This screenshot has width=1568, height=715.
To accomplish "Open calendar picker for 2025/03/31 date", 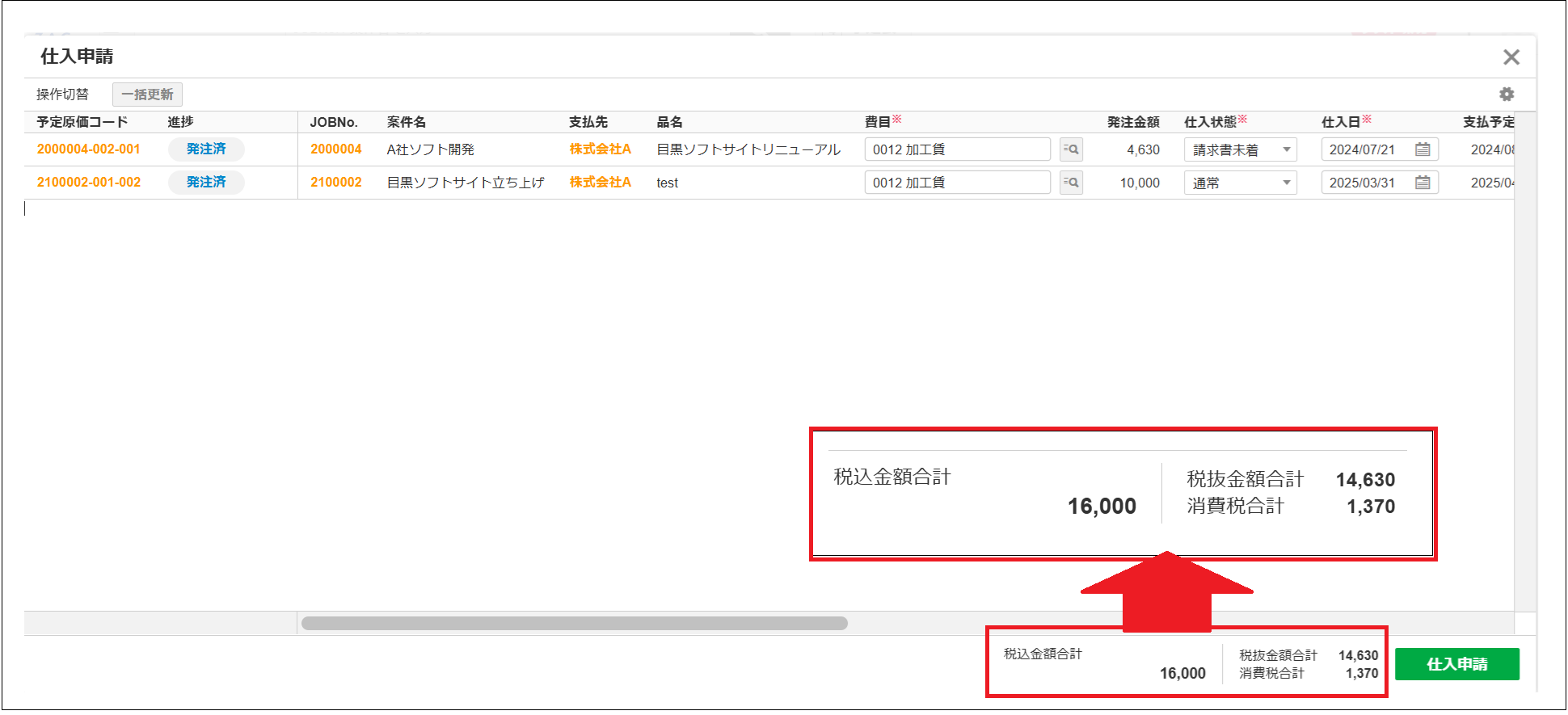I will point(1423,183).
